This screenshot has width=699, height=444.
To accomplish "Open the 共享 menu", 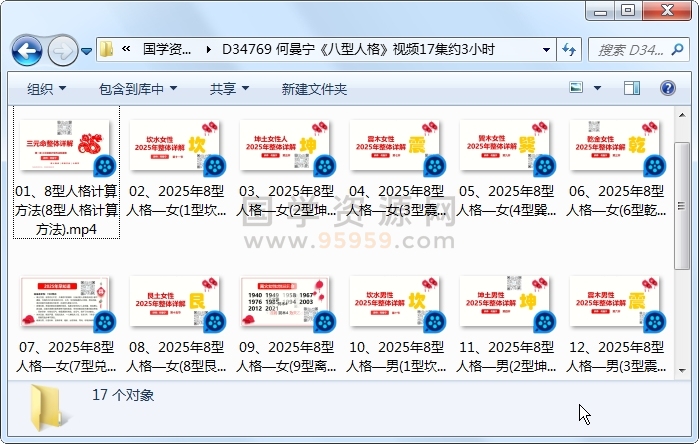I will tap(229, 89).
